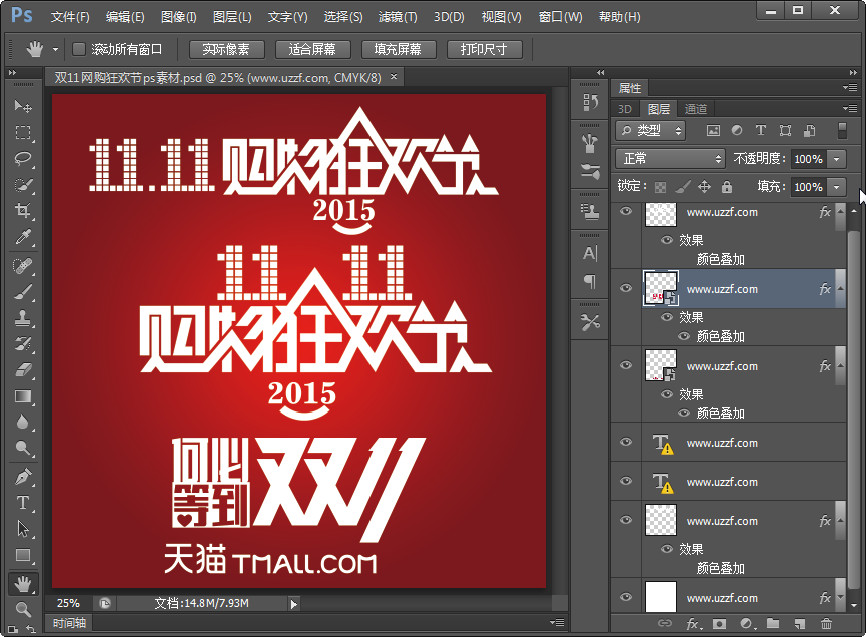Select the Lasso tool
The width and height of the screenshot is (866, 637).
[x=23, y=159]
